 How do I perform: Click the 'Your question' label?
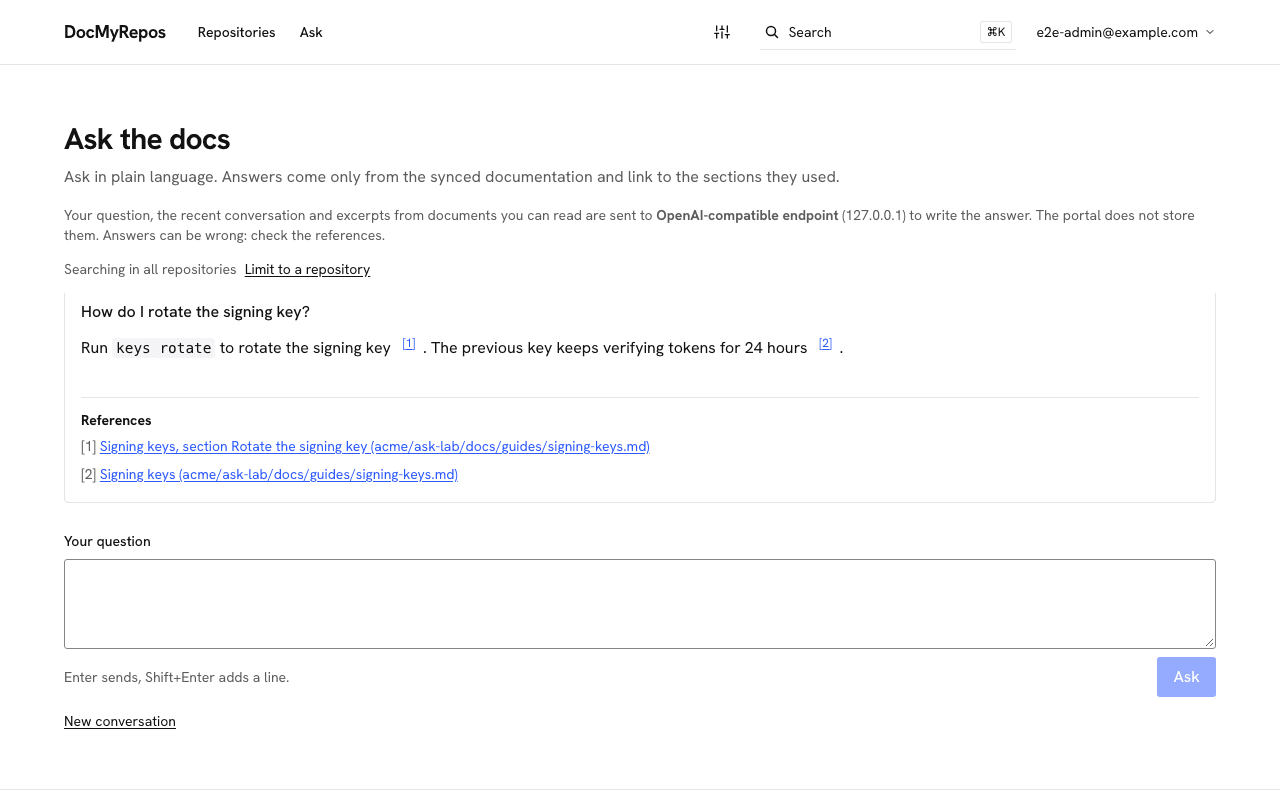point(107,541)
